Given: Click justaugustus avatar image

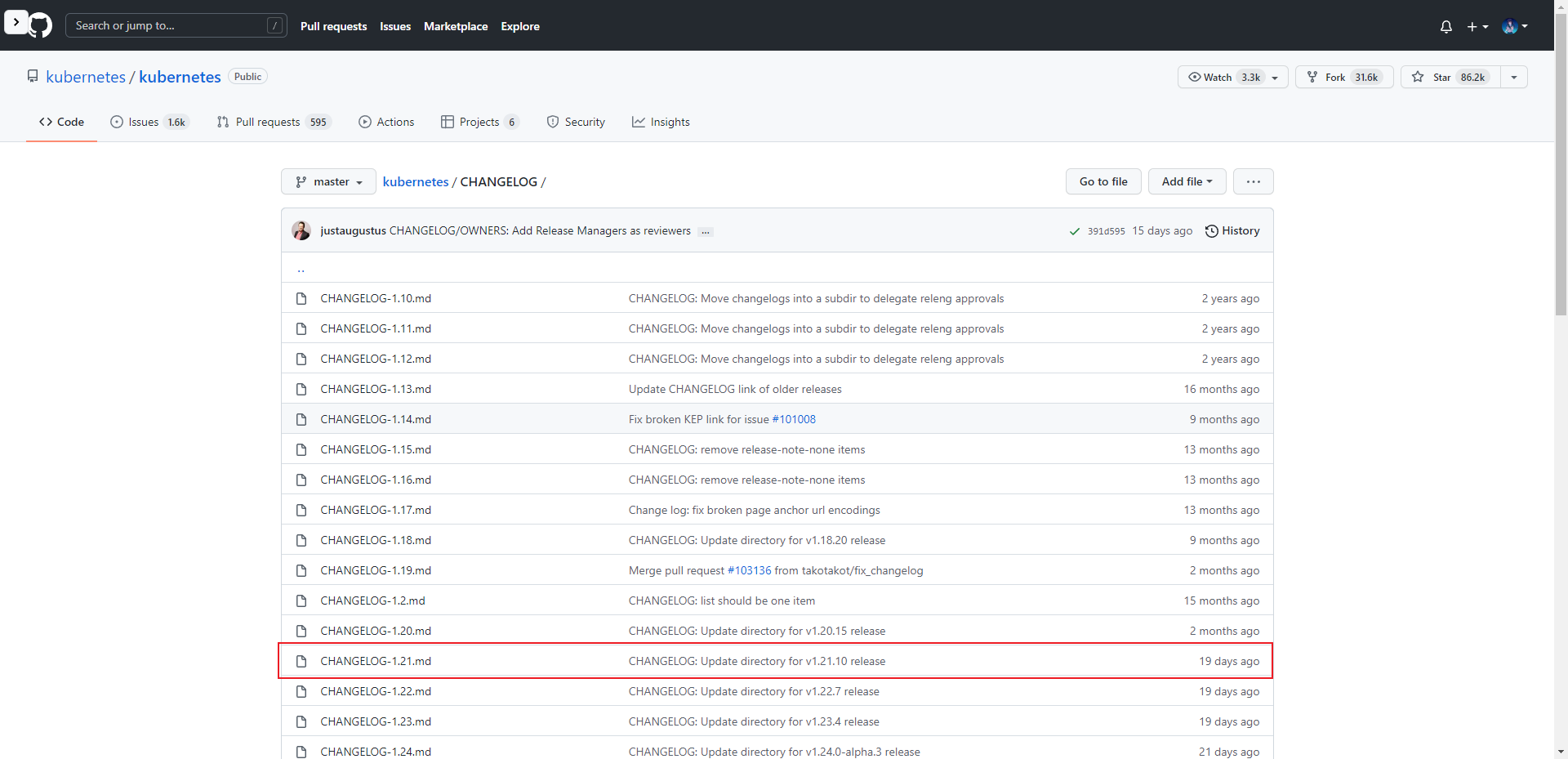Looking at the screenshot, I should (301, 230).
